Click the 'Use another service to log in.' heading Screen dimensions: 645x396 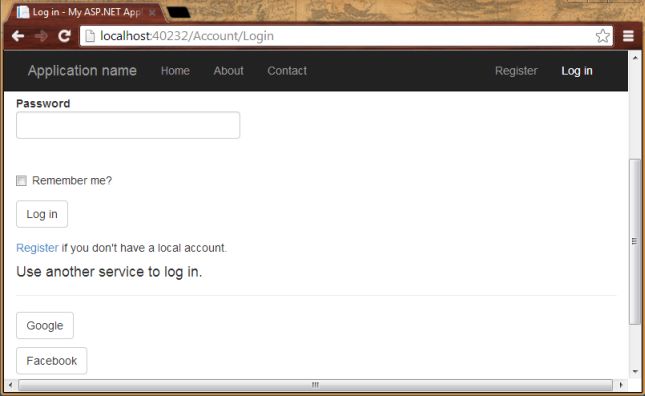tap(109, 272)
